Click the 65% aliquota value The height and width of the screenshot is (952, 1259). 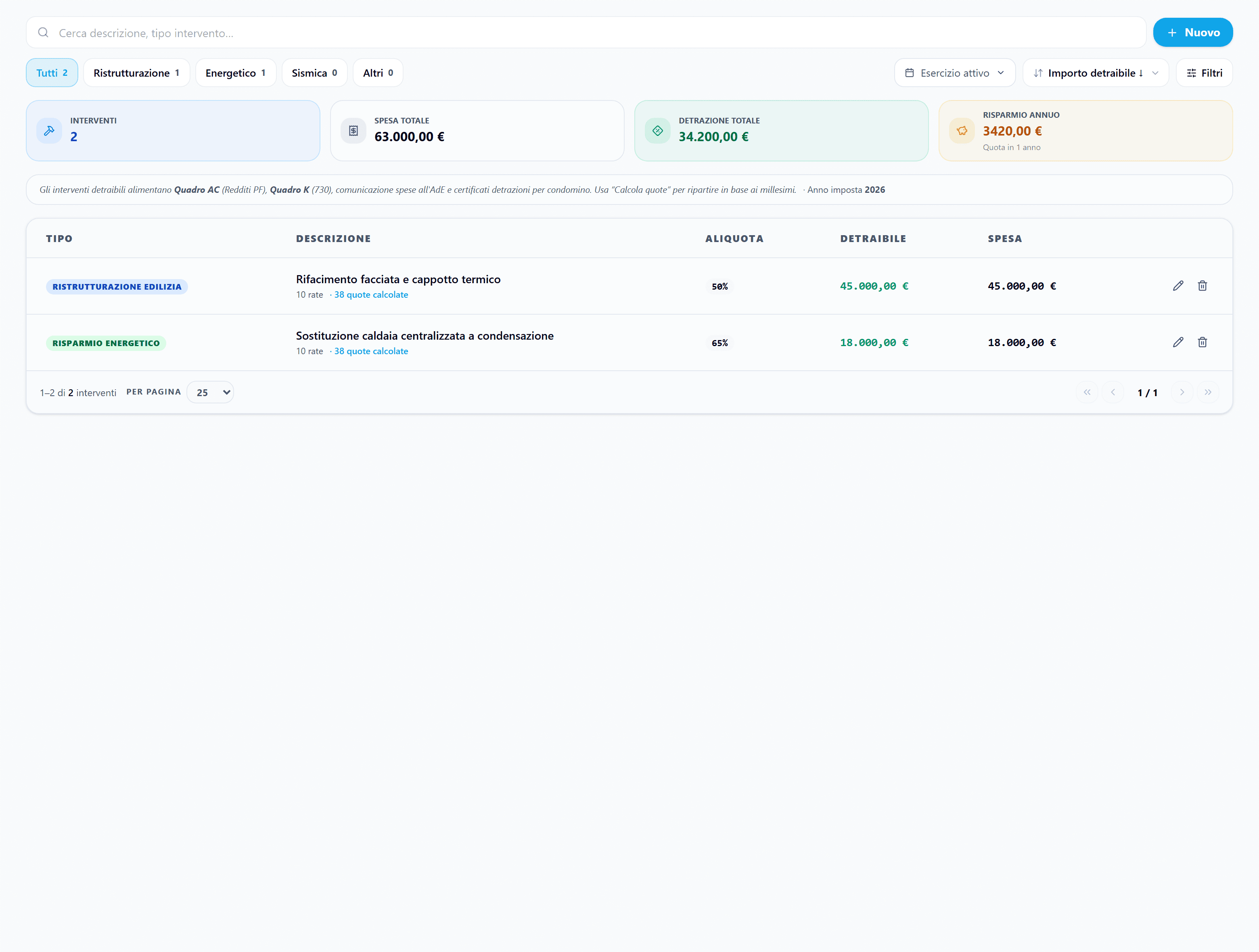(719, 342)
